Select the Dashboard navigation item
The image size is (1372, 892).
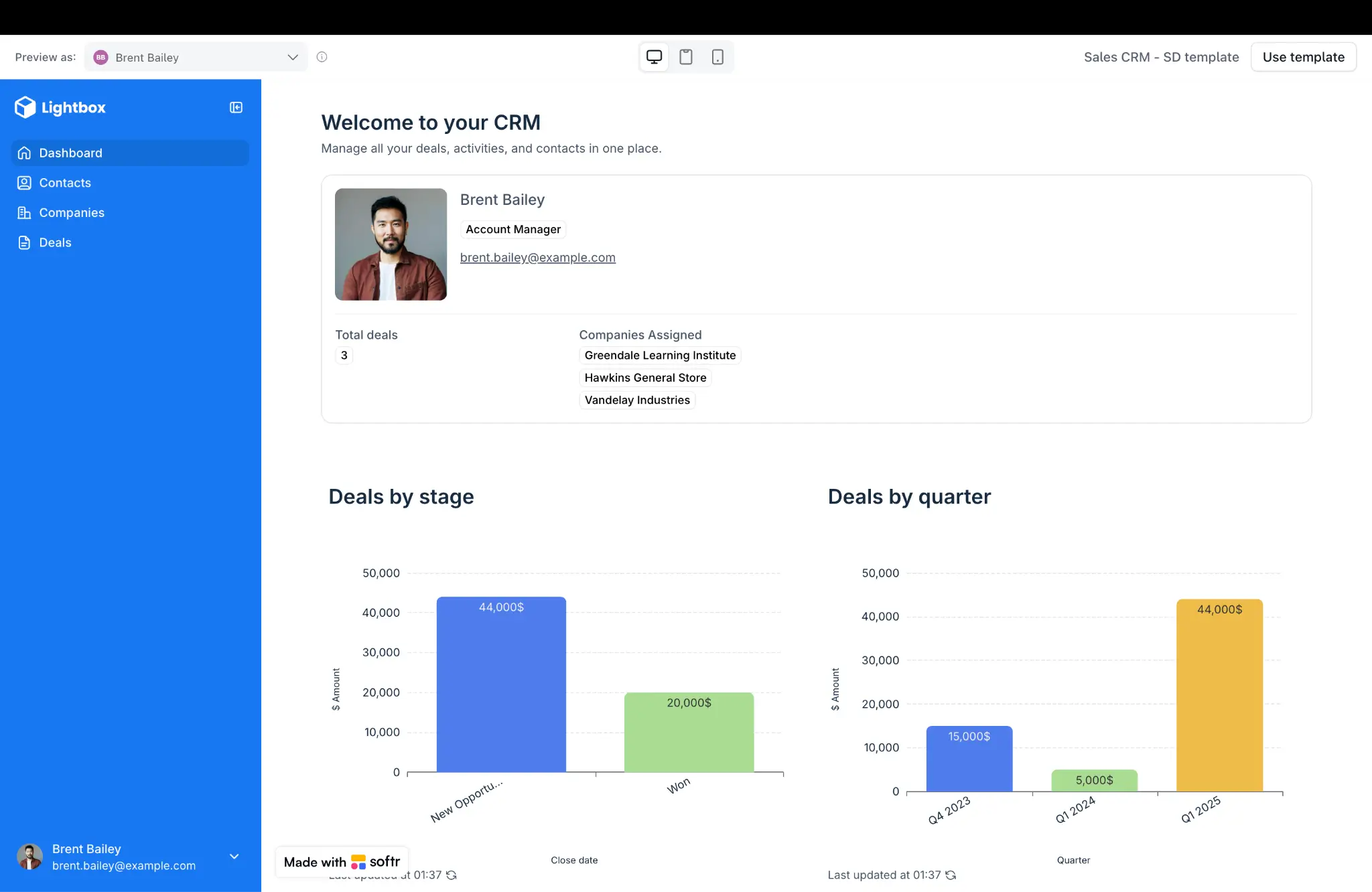[70, 153]
